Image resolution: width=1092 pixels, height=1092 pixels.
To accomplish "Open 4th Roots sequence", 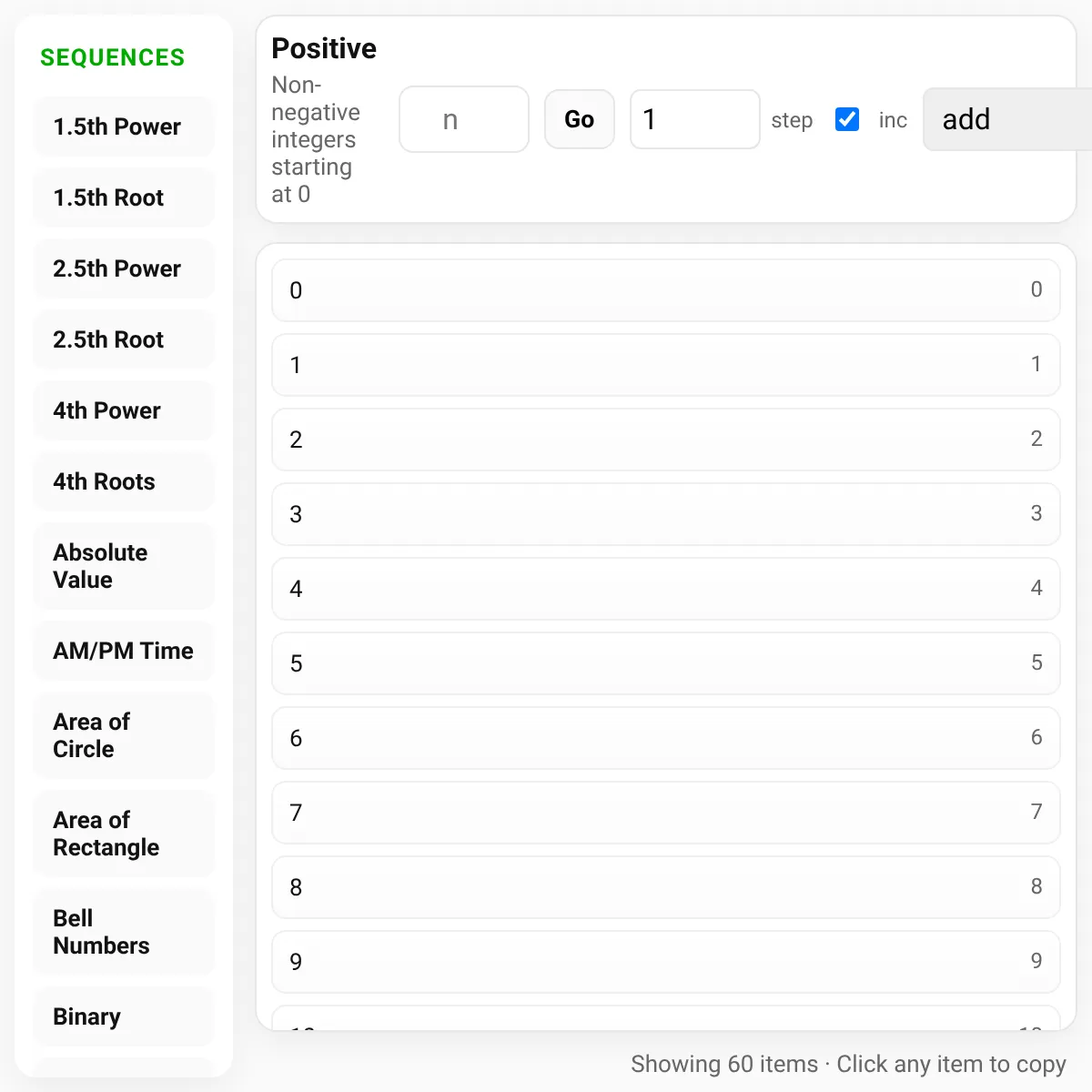I will [124, 481].
